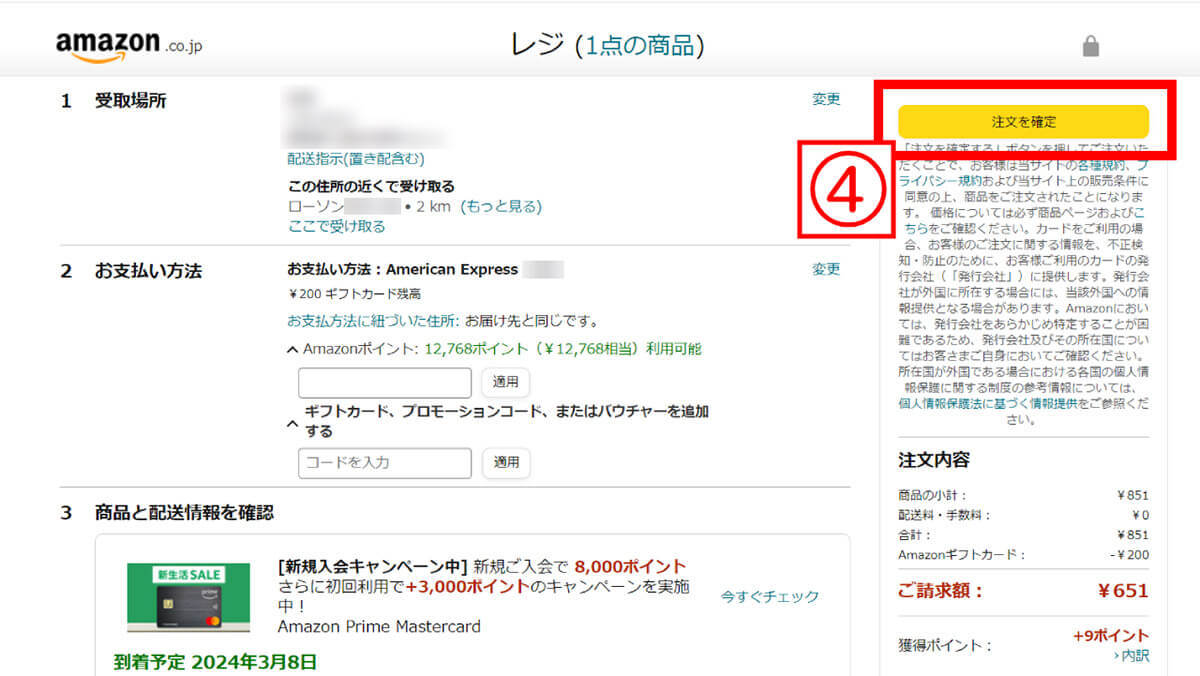The image size is (1200, 676).
Task: Click the Amazon.co.jp logo
Action: [x=130, y=45]
